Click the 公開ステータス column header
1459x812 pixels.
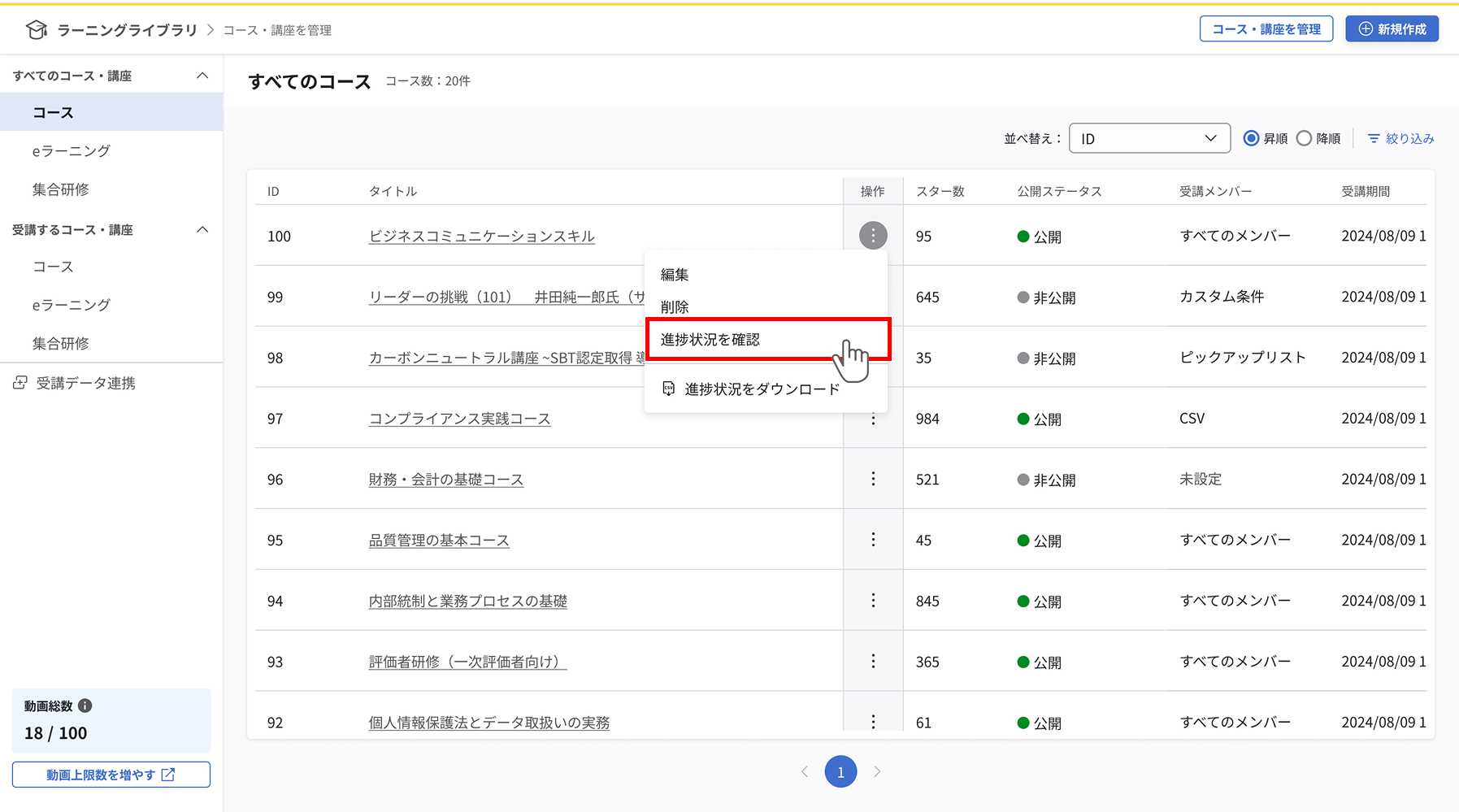click(1060, 191)
